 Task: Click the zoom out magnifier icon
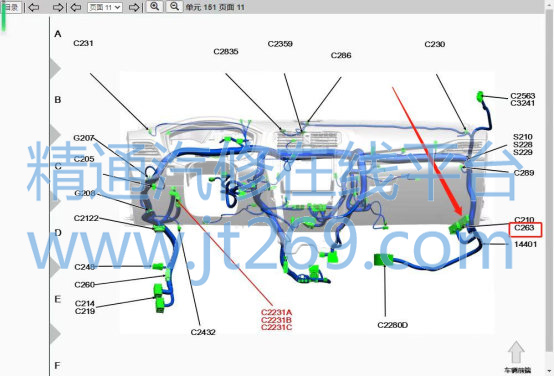(175, 6)
